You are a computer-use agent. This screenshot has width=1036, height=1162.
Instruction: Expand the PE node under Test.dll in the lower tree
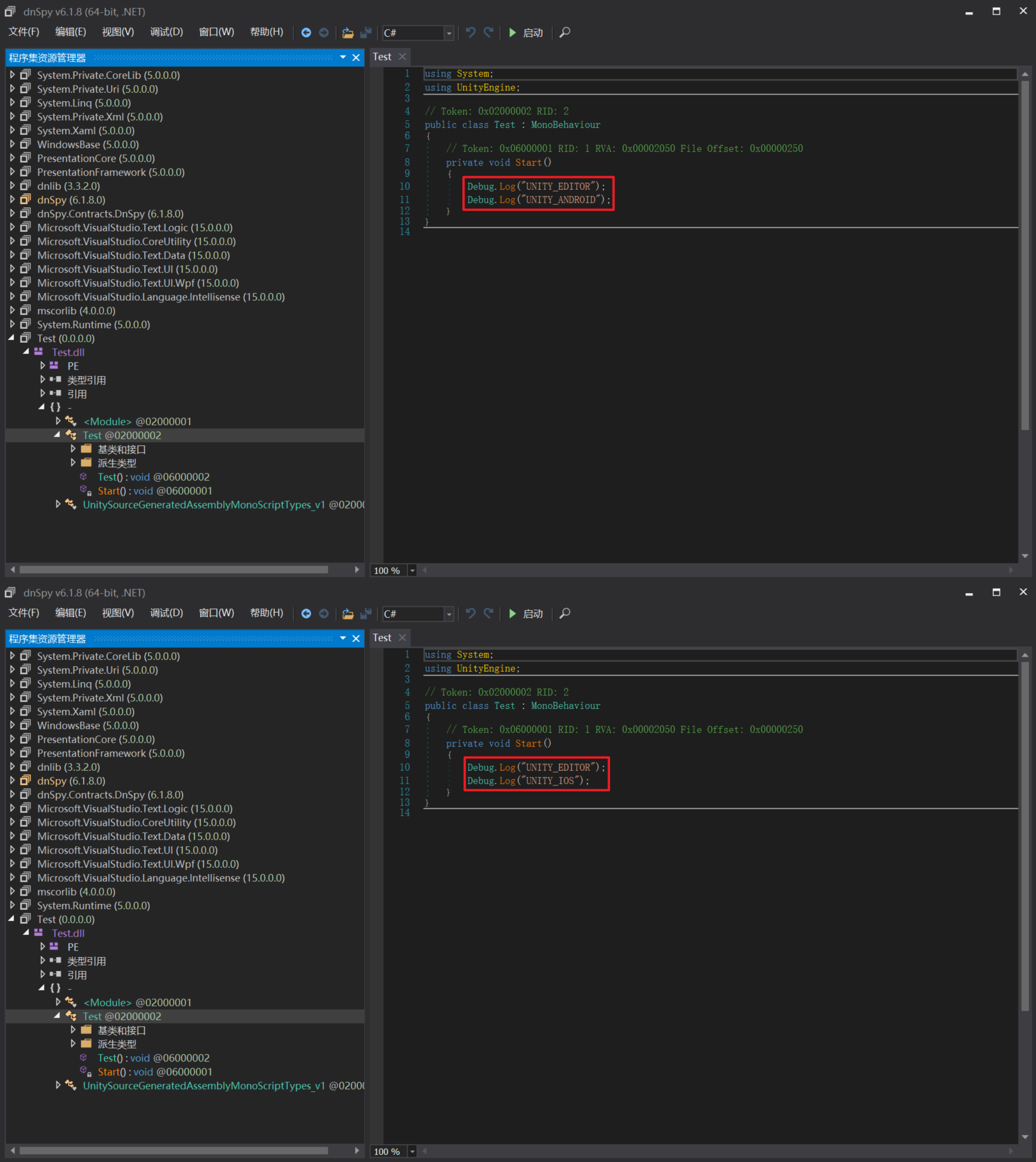pos(43,947)
